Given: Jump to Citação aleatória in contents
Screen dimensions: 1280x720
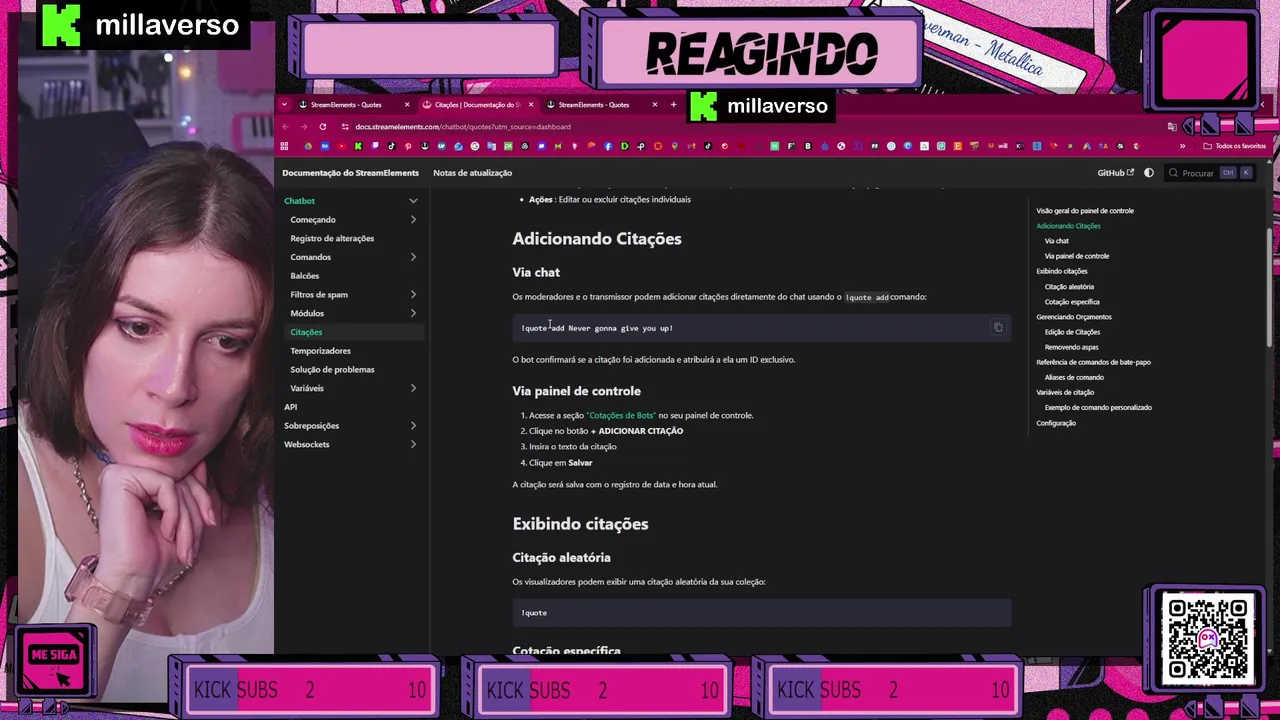Looking at the screenshot, I should [x=1069, y=287].
